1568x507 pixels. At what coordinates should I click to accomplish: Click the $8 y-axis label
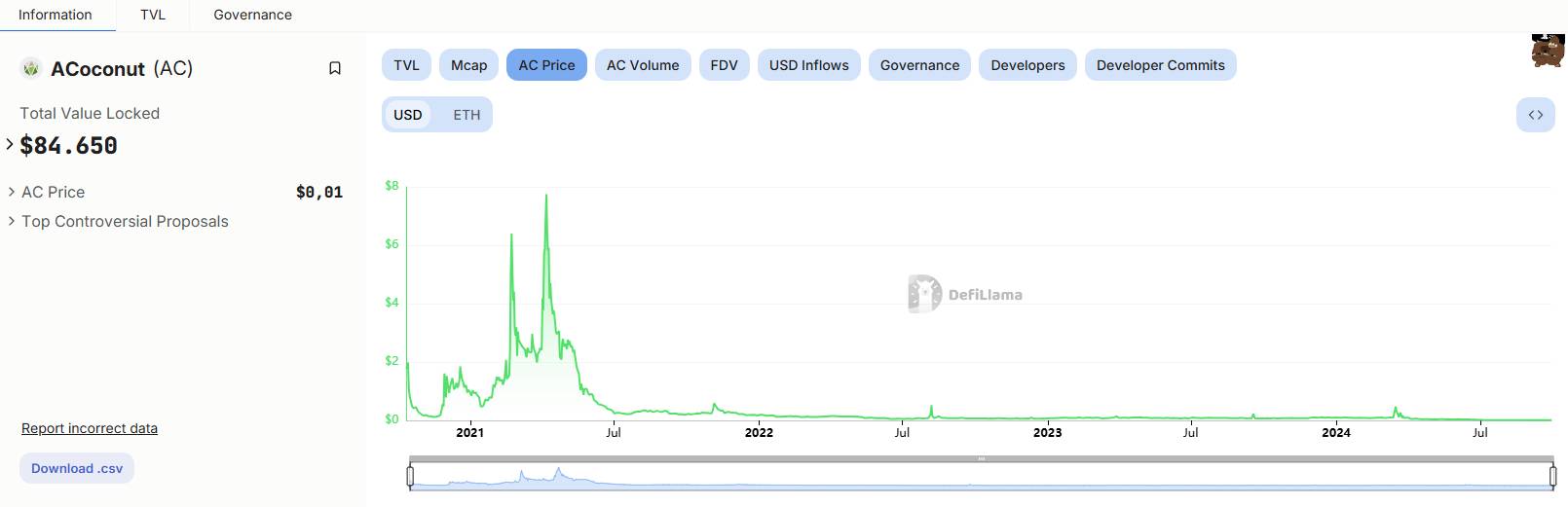(x=392, y=185)
